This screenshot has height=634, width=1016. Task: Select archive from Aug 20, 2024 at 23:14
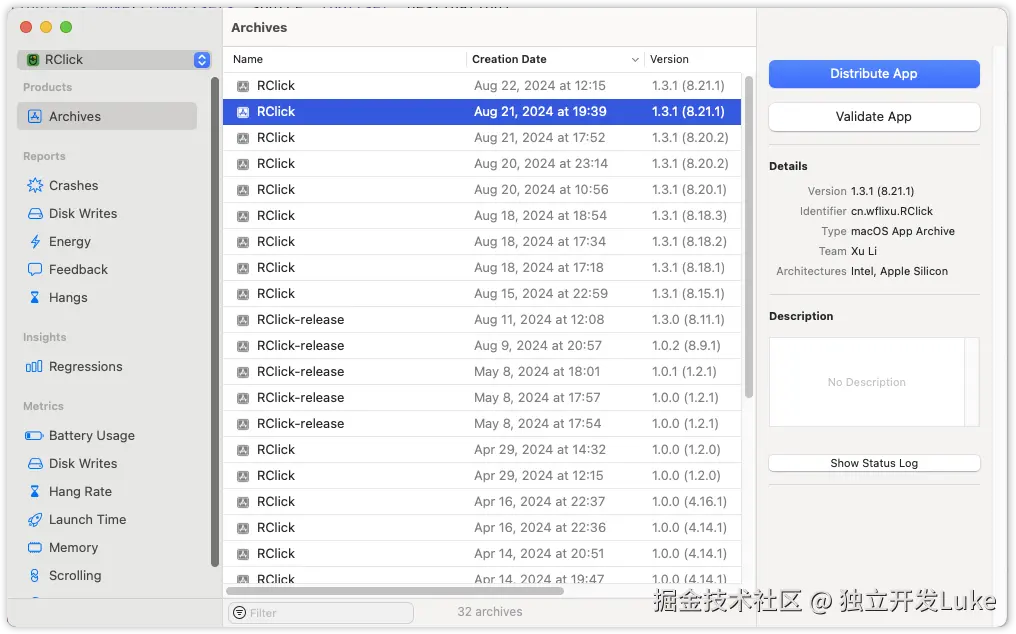tap(481, 163)
